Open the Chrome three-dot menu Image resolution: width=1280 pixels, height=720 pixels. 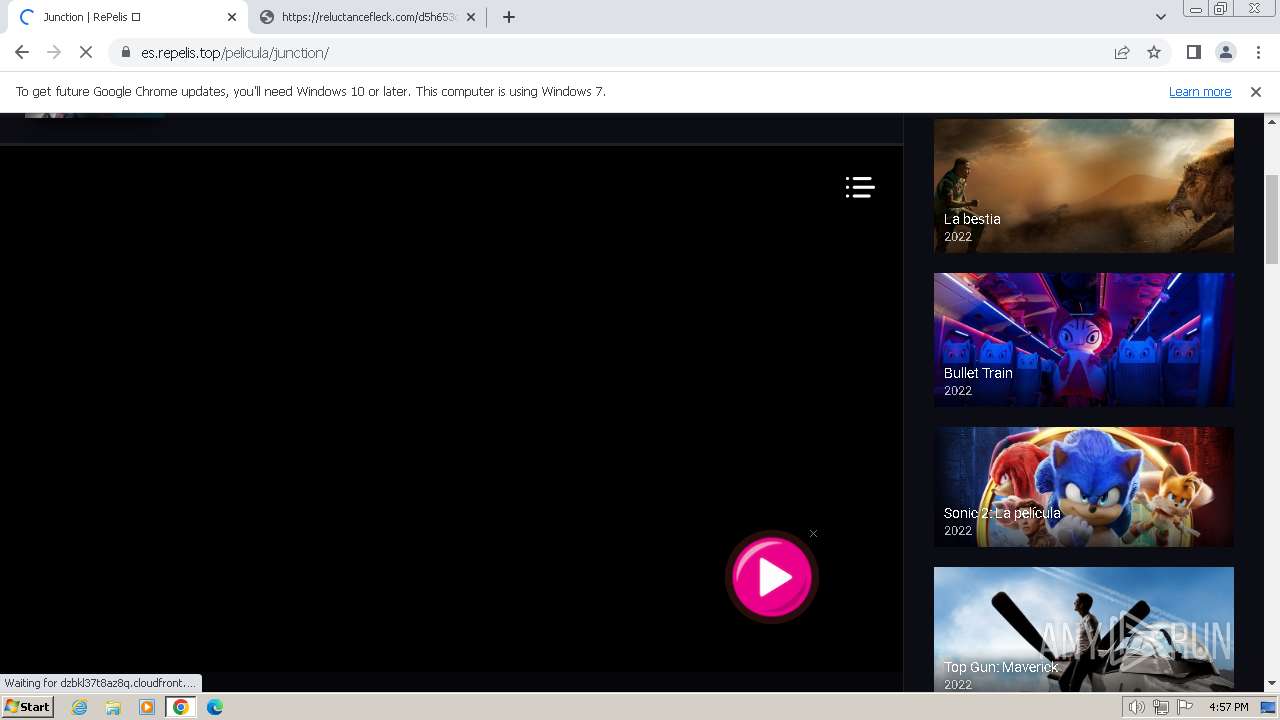[x=1258, y=53]
